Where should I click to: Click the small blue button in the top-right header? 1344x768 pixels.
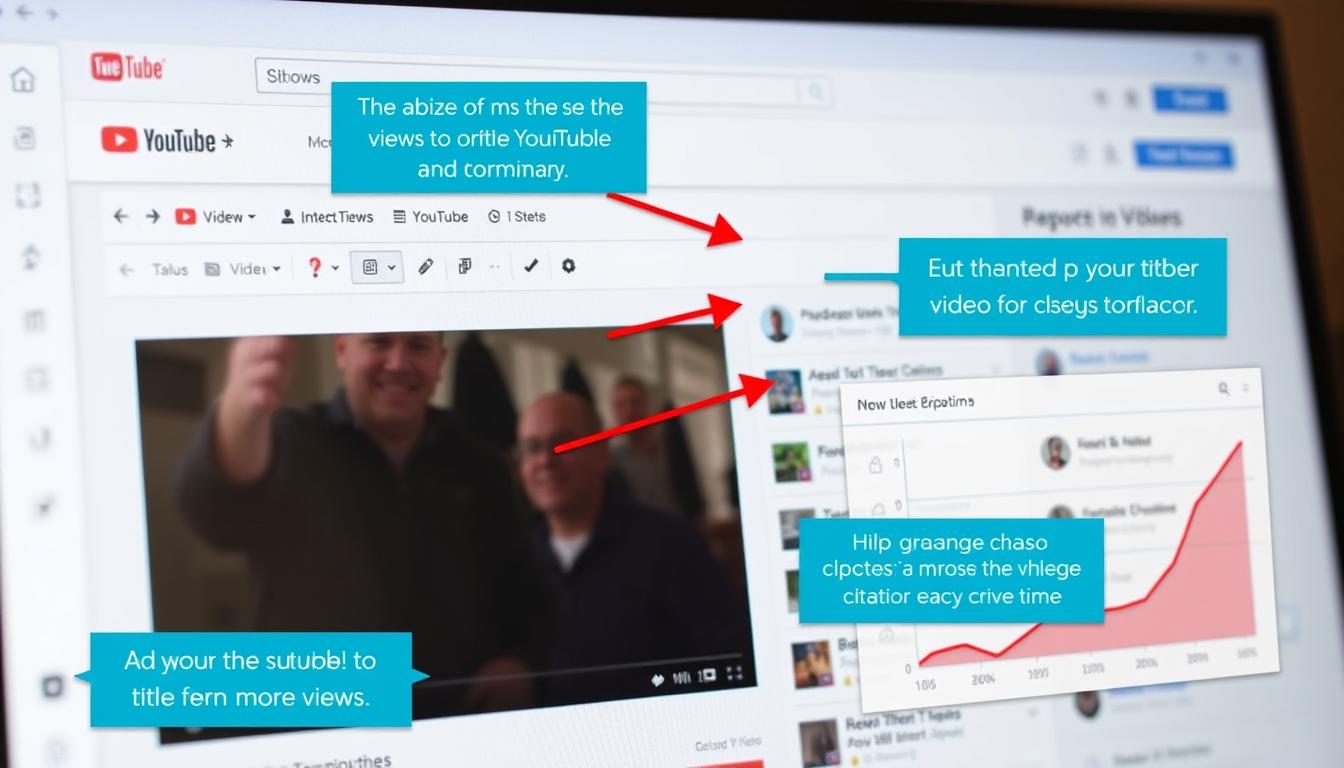pos(1190,99)
